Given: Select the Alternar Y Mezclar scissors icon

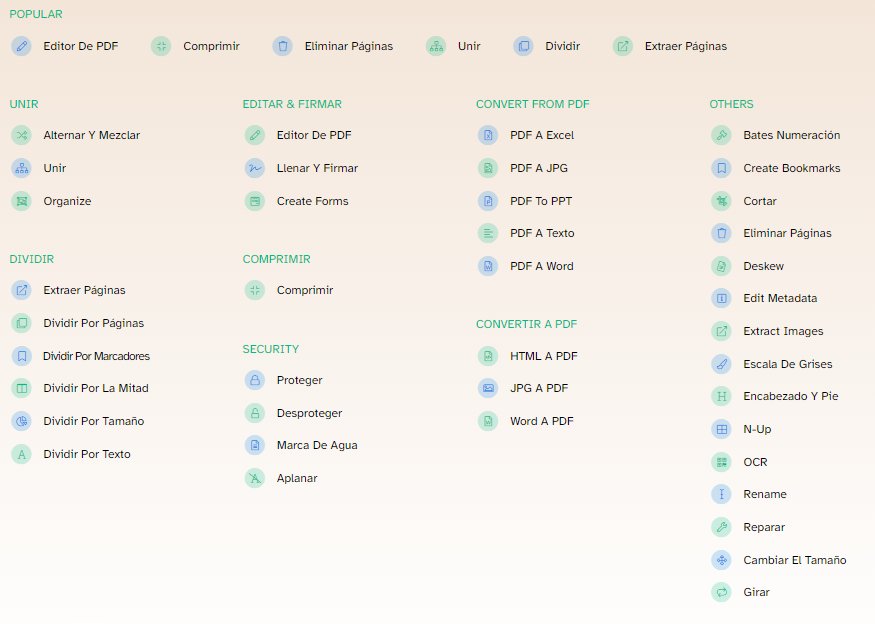Looking at the screenshot, I should pos(21,135).
